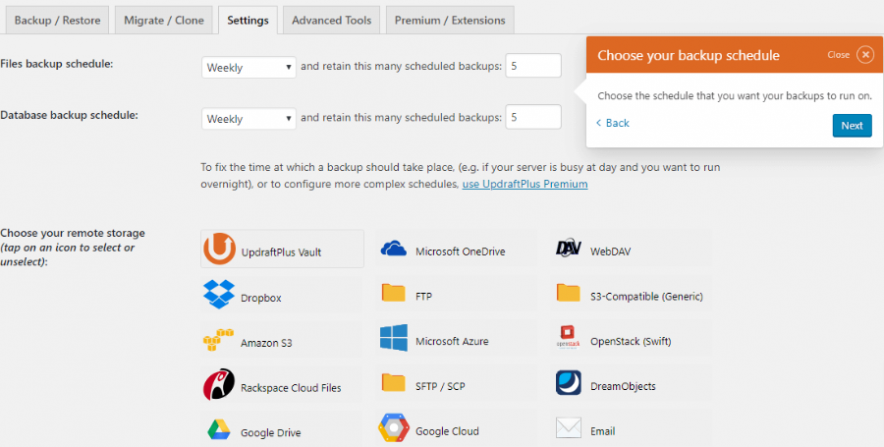Open the Advanced Tools tab
This screenshot has height=447, width=884.
point(331,20)
